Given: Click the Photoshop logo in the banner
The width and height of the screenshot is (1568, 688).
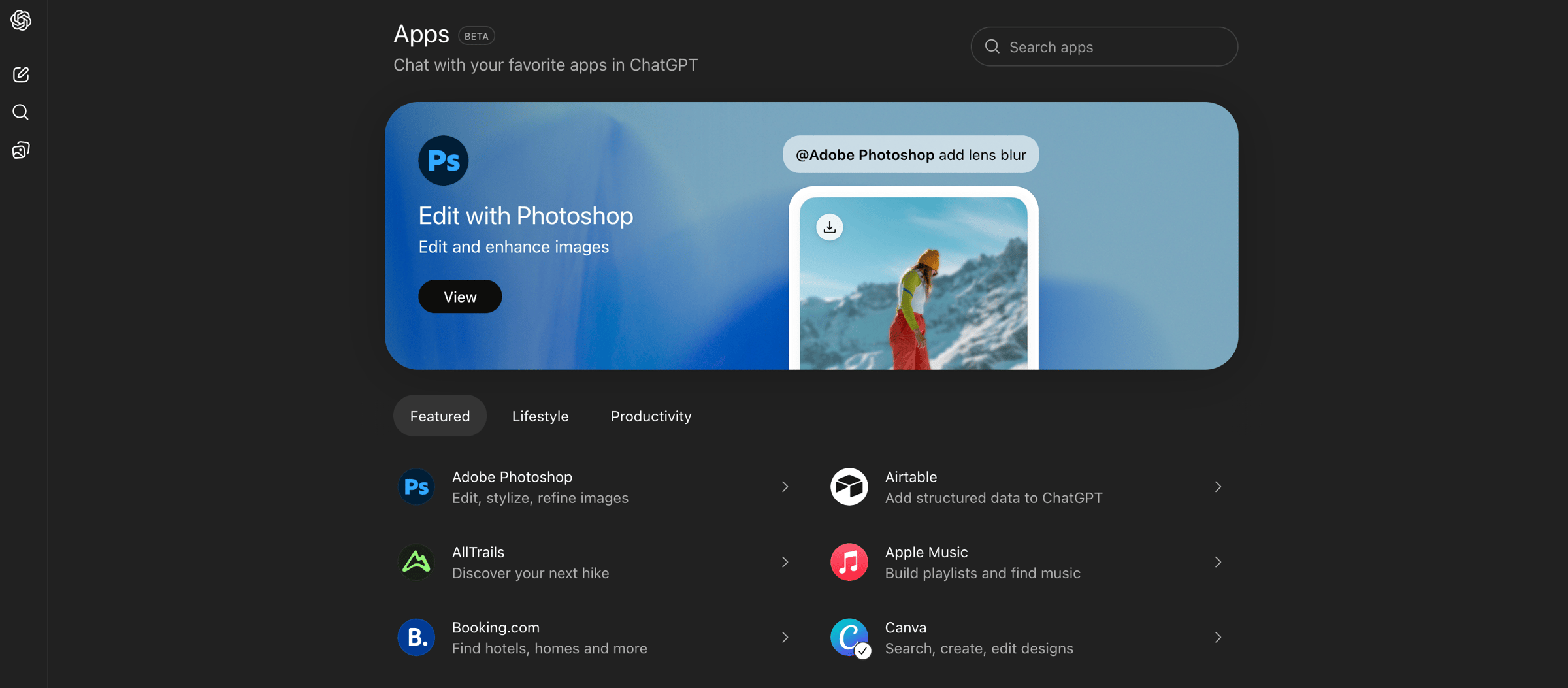Looking at the screenshot, I should point(443,161).
